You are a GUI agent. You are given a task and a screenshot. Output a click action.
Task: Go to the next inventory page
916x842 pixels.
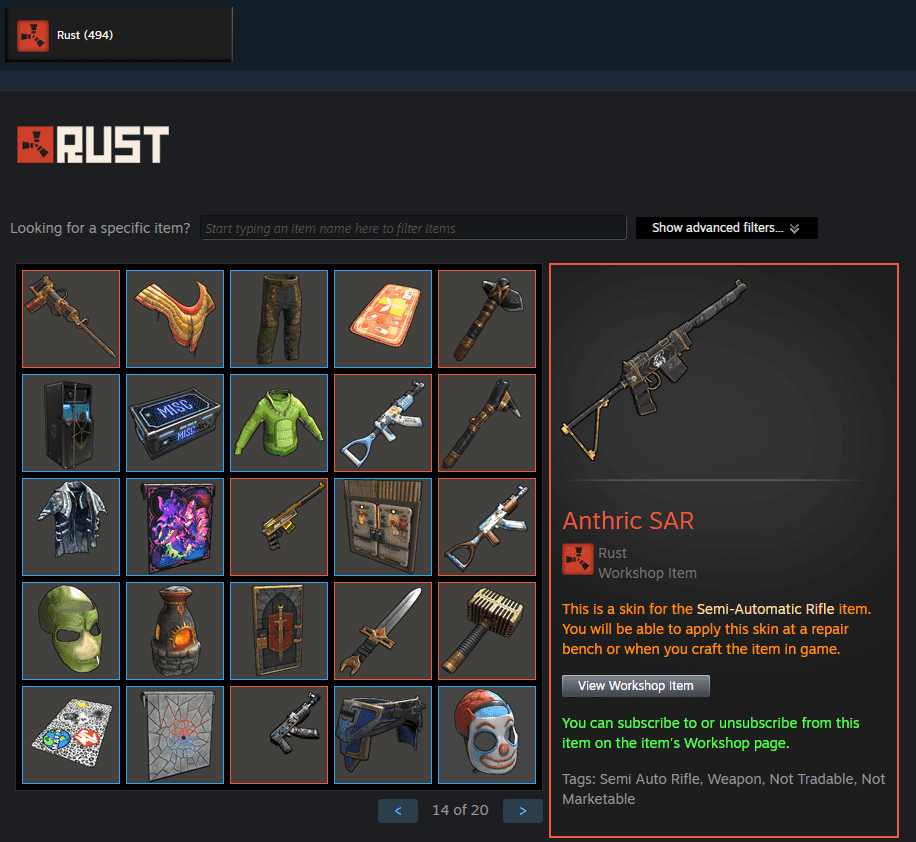coord(522,810)
